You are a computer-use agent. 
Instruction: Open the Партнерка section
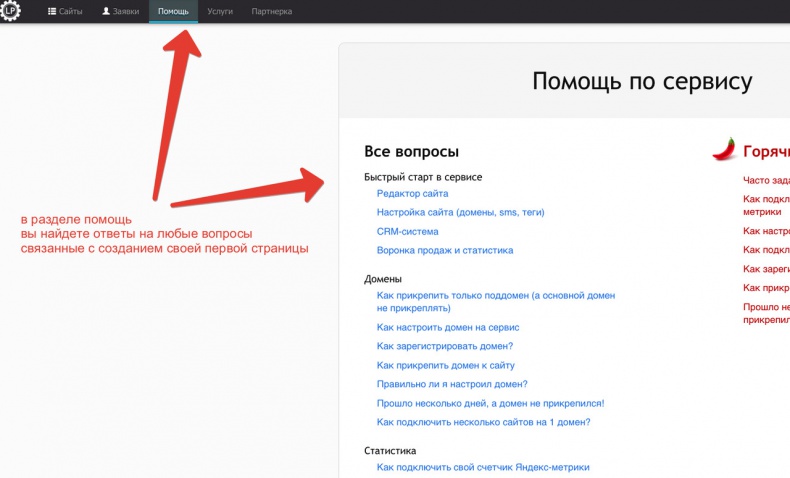(272, 11)
